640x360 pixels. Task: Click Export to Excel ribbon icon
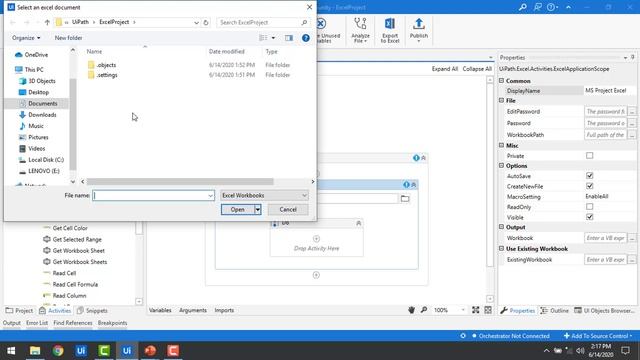point(390,24)
